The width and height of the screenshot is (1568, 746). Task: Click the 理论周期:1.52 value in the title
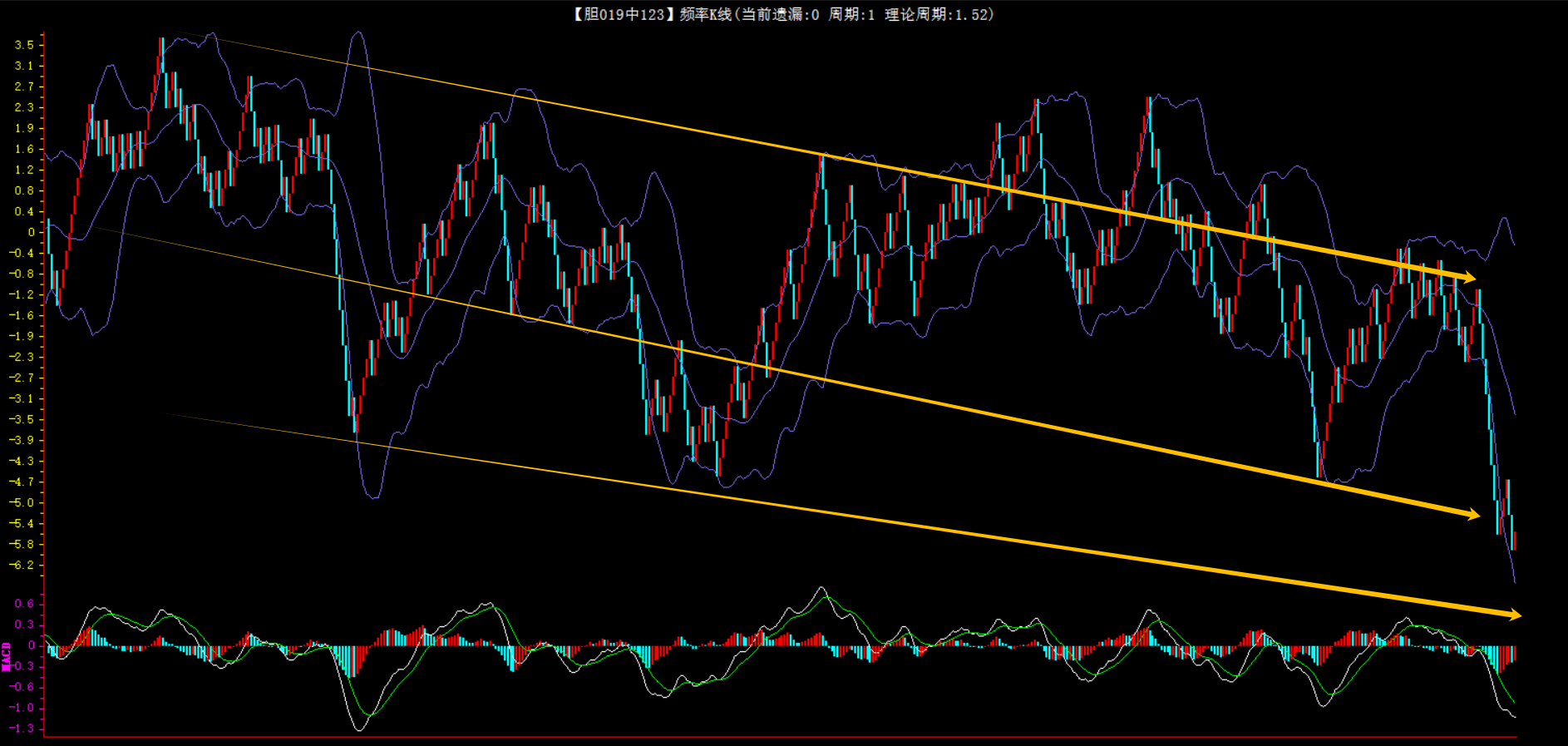tap(939, 14)
